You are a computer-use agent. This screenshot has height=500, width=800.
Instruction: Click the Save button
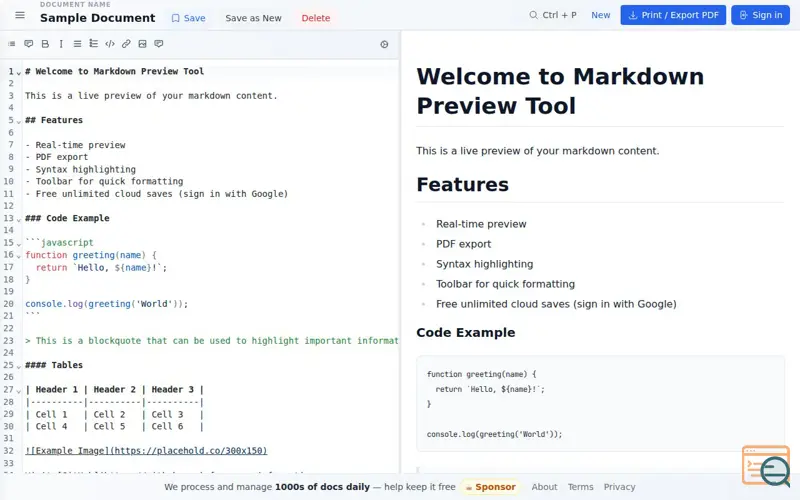coord(188,18)
